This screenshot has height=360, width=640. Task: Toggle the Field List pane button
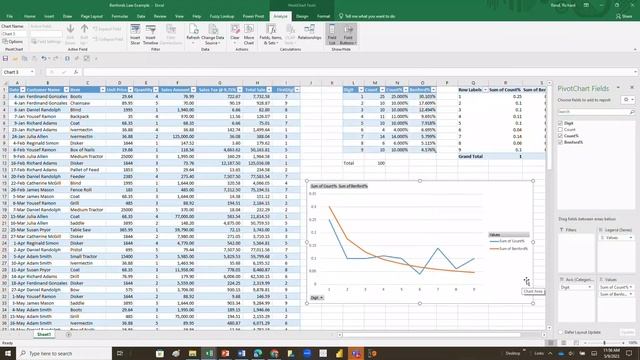(x=332, y=34)
